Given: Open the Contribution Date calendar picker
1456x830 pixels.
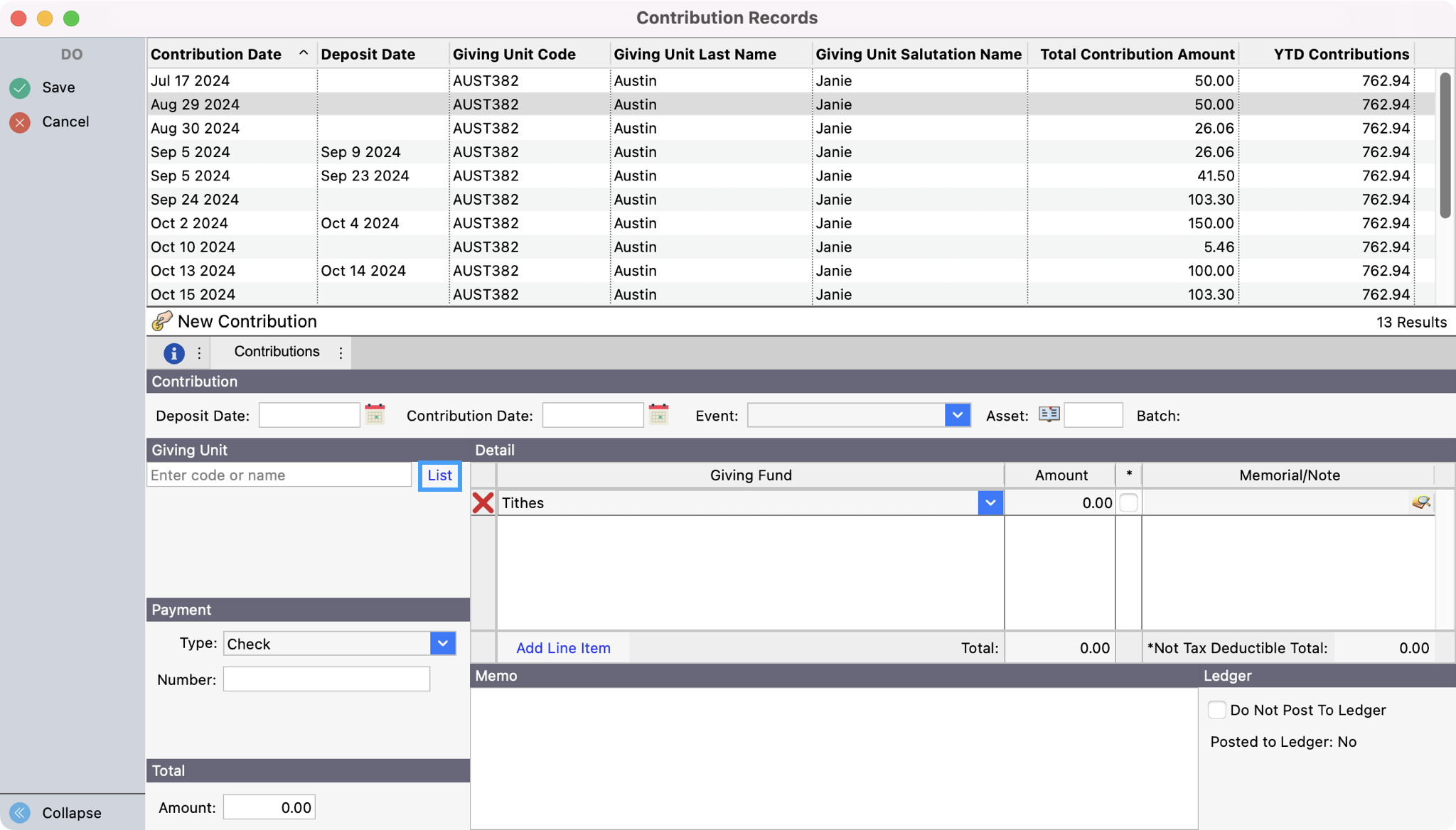Looking at the screenshot, I should click(x=658, y=414).
